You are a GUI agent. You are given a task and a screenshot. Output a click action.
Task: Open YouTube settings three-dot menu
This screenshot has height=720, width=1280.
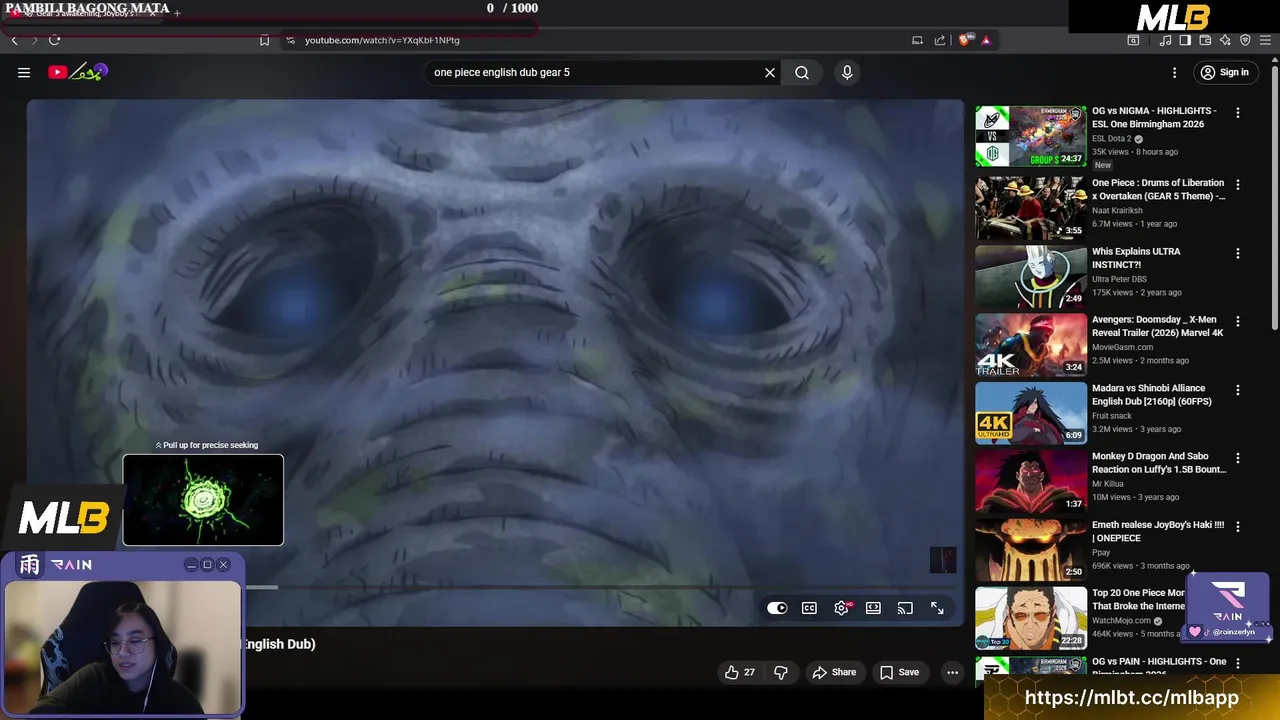pyautogui.click(x=1174, y=72)
